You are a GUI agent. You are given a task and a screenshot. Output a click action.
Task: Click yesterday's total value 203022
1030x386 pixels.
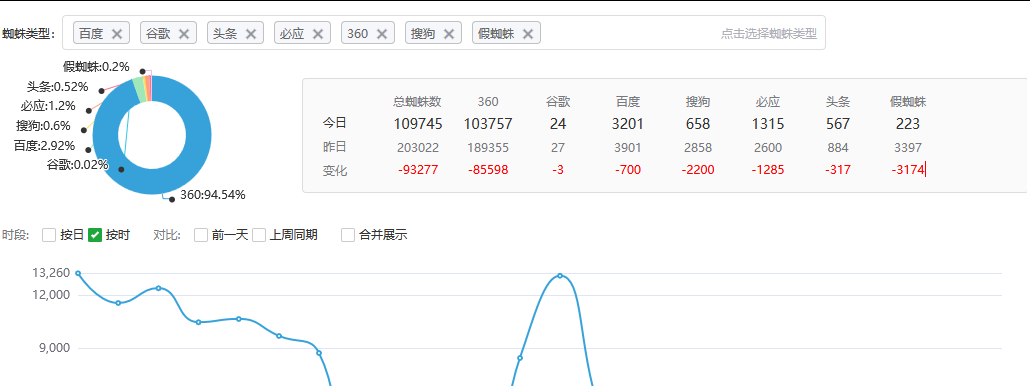click(x=418, y=148)
